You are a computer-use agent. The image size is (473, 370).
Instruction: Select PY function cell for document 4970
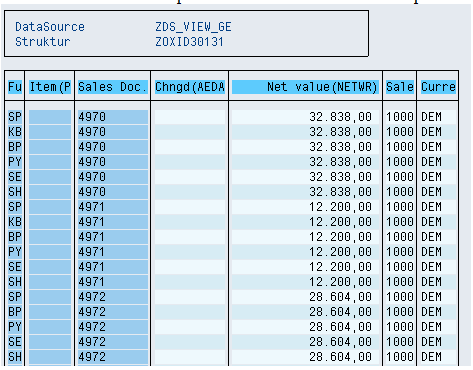tap(15, 162)
